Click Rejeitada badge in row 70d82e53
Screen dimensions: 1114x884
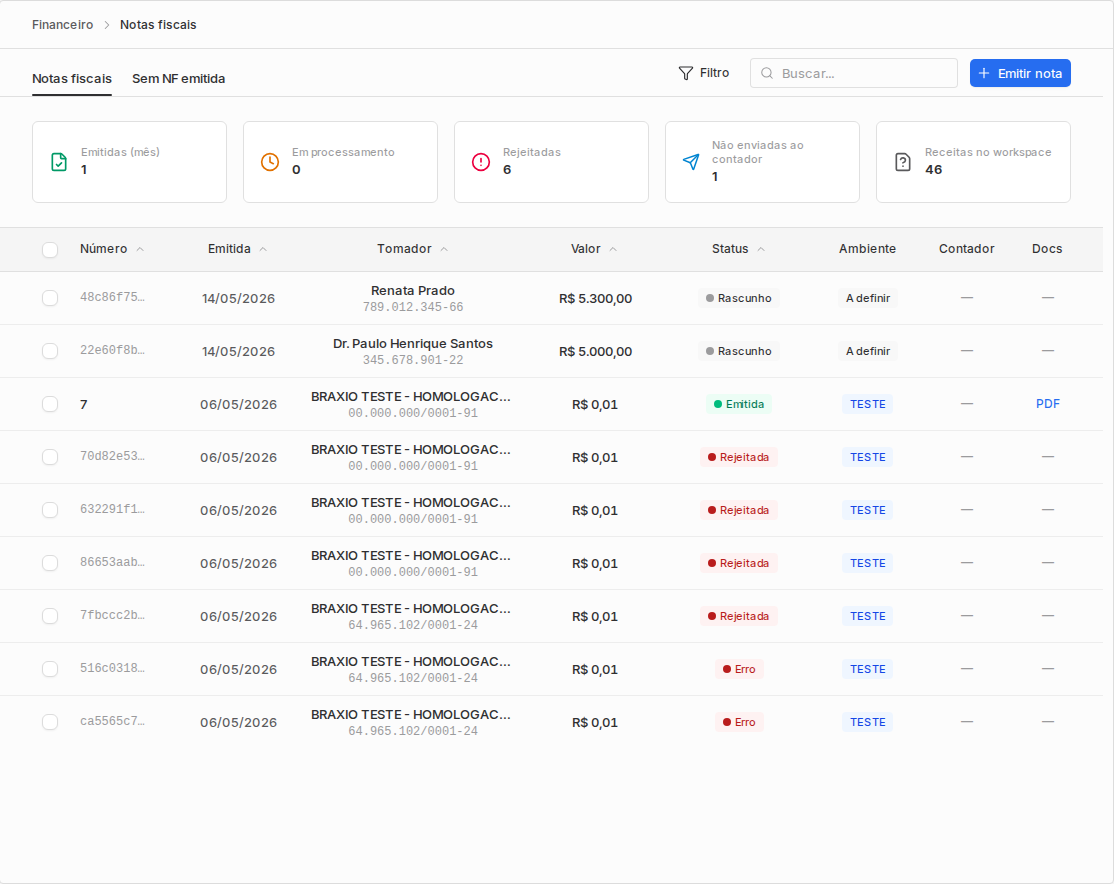point(738,458)
